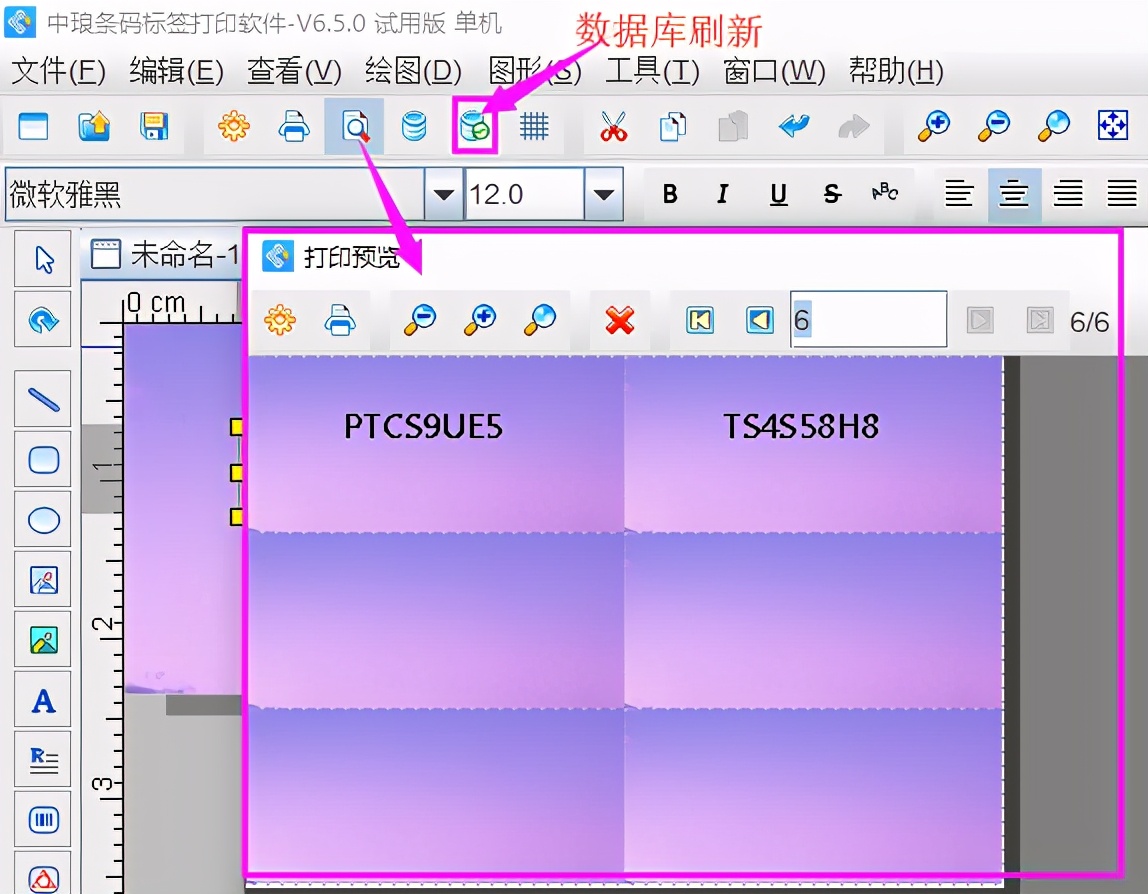Click the page number field showing 6
This screenshot has width=1148, height=894.
click(x=869, y=319)
